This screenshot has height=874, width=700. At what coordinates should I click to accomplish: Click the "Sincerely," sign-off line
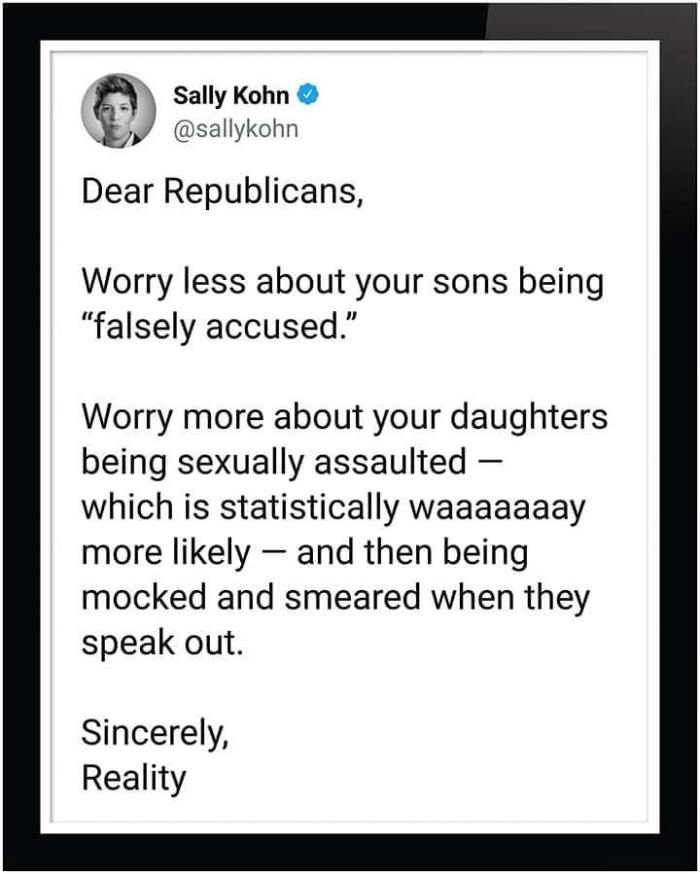(x=155, y=733)
